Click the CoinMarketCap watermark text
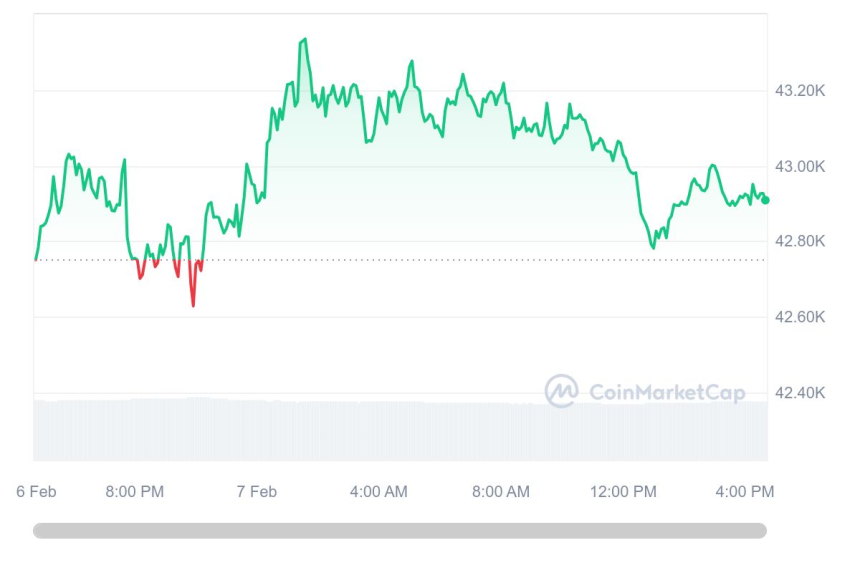 (667, 393)
